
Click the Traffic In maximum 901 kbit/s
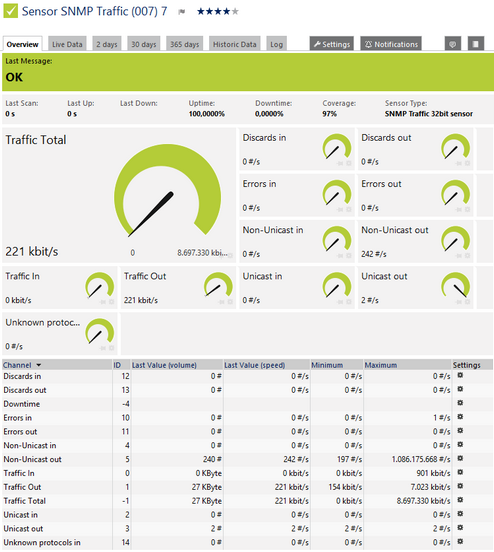pyautogui.click(x=433, y=473)
